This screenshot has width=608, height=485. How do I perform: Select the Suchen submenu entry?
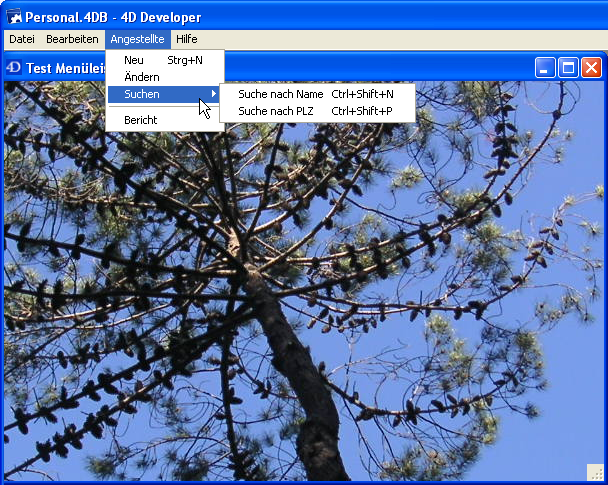click(x=164, y=94)
